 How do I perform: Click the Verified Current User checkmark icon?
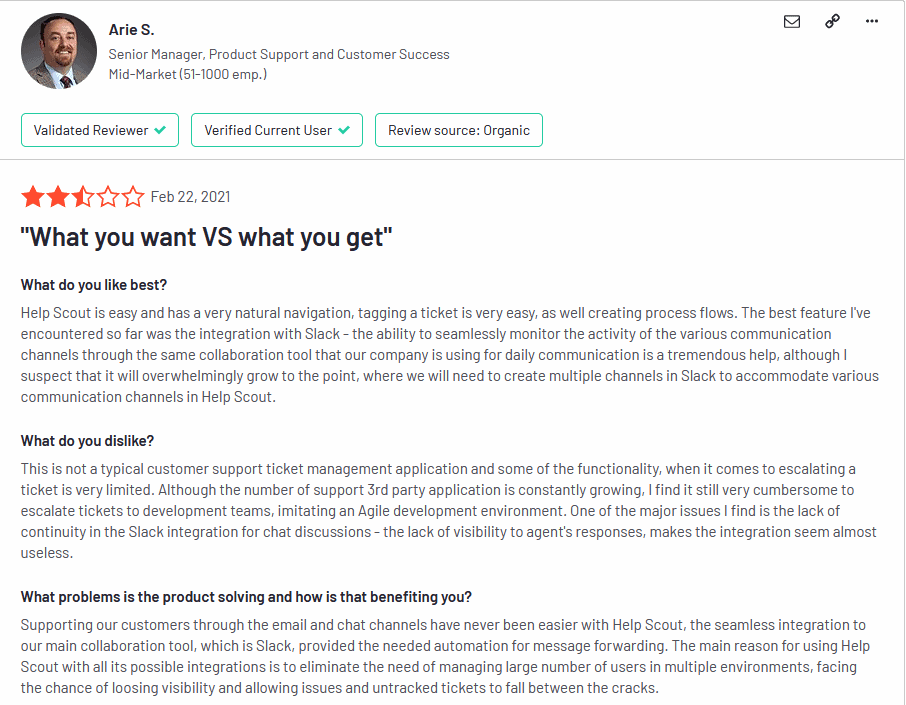pos(344,130)
